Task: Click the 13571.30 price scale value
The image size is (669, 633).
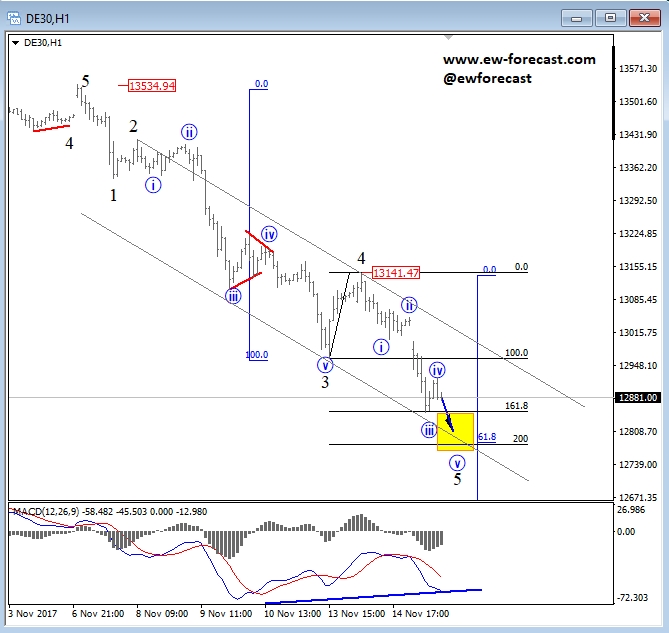Action: 638,69
